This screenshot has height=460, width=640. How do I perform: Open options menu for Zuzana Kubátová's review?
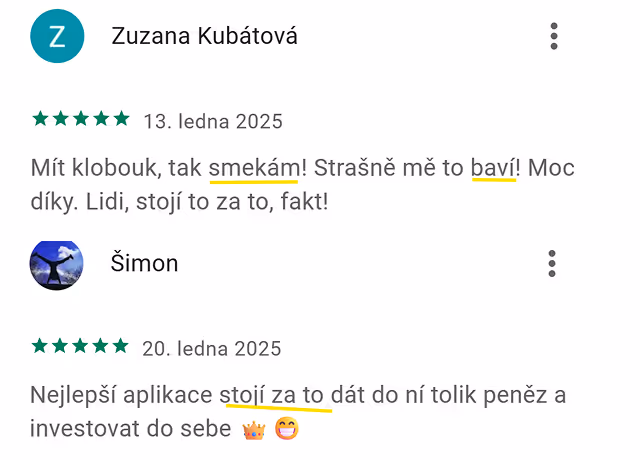pyautogui.click(x=553, y=36)
